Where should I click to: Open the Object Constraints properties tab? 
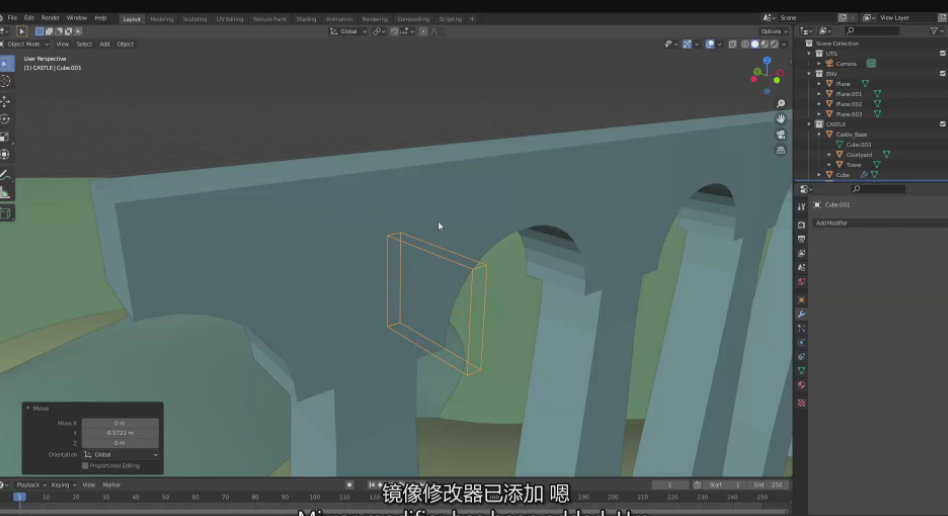tap(801, 357)
